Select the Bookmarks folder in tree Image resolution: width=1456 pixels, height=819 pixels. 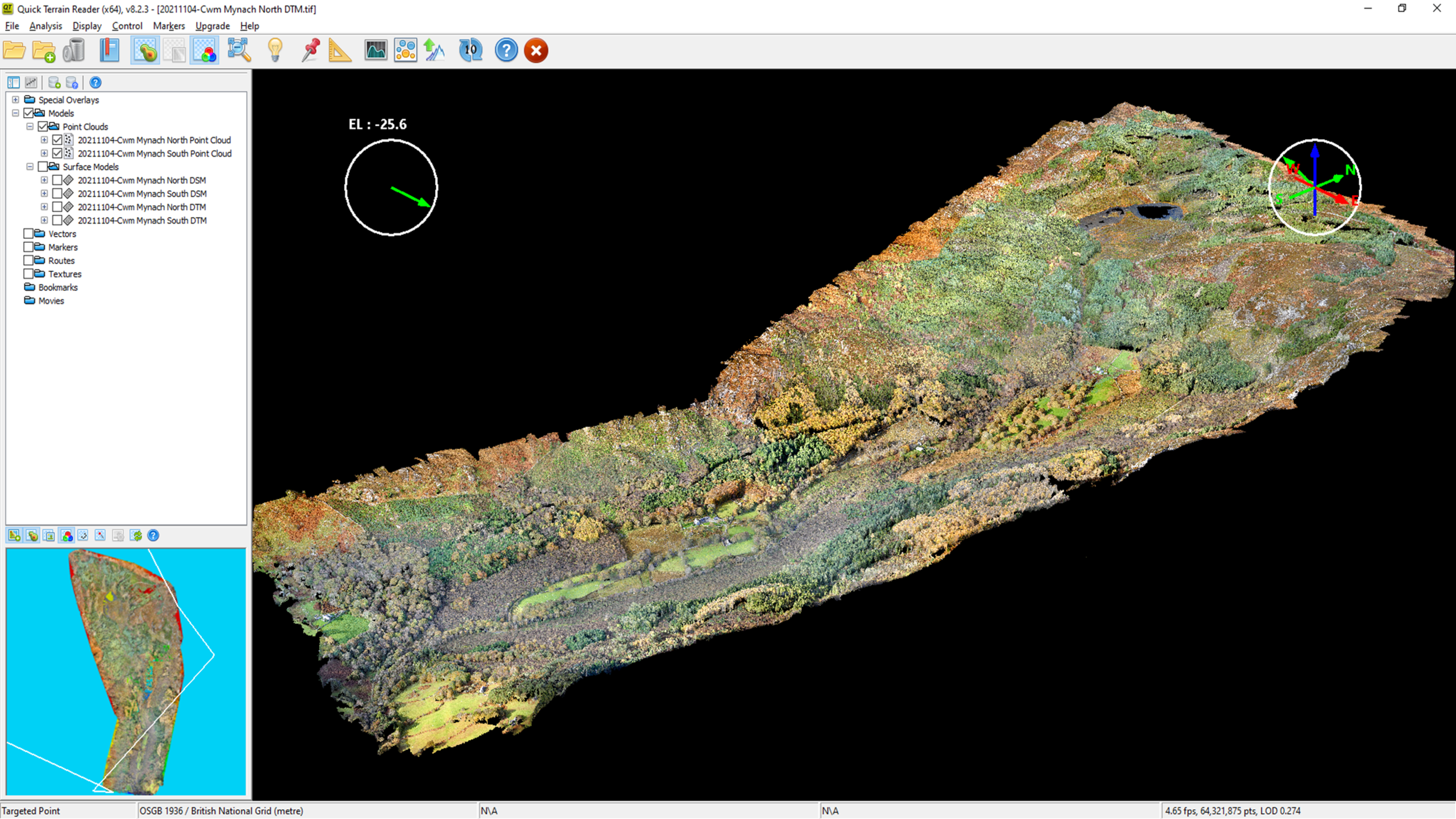pos(58,287)
